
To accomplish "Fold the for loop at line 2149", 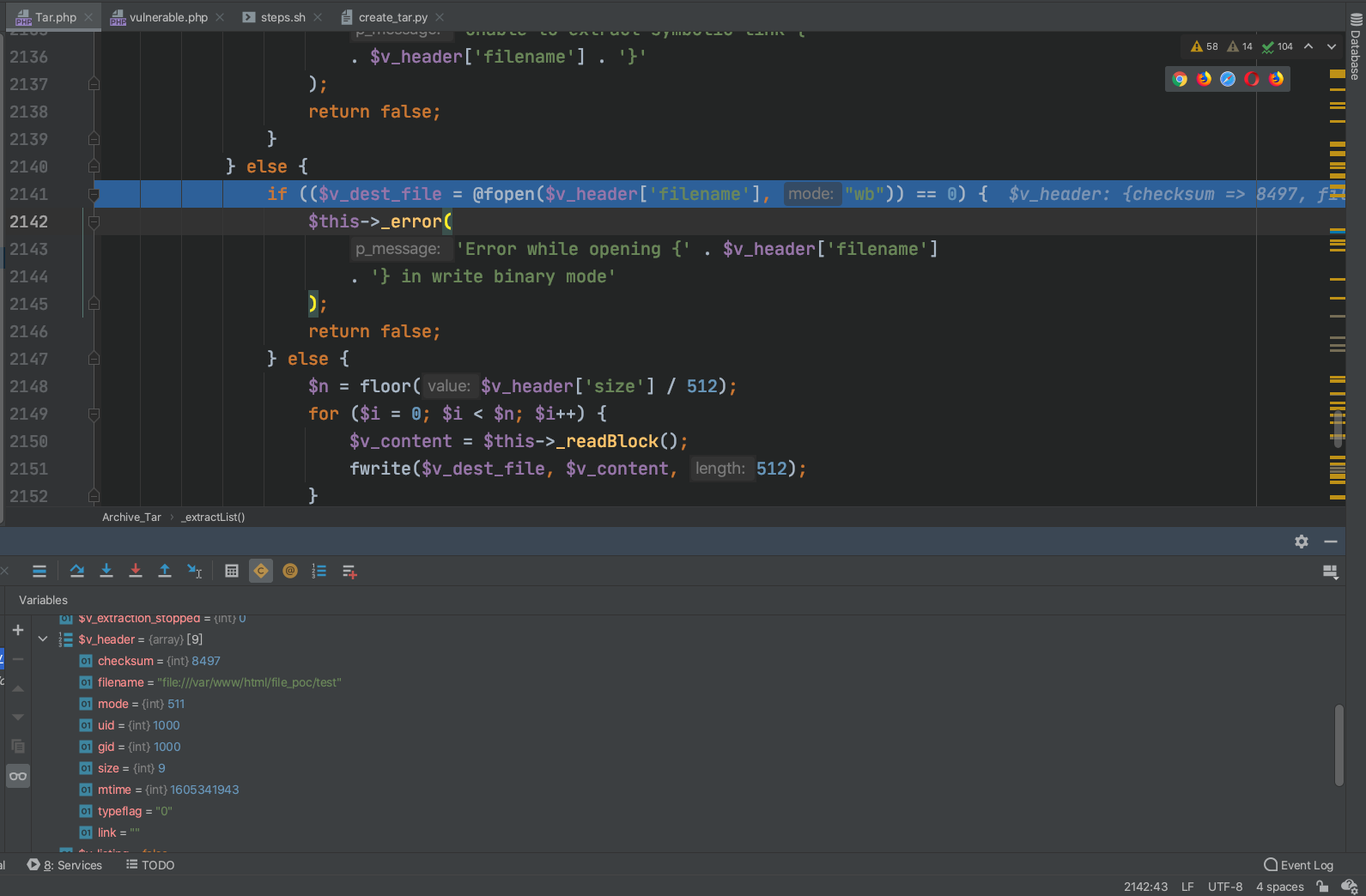I will [94, 414].
